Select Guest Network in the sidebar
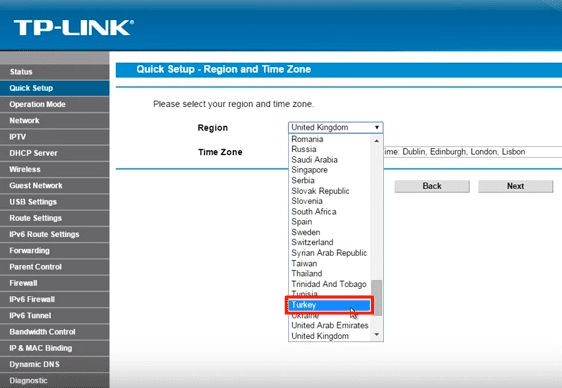Image resolution: width=562 pixels, height=388 pixels. 54,186
